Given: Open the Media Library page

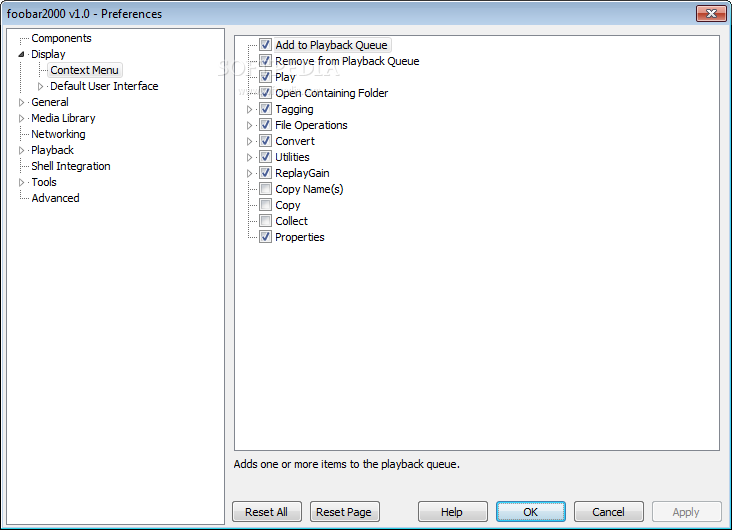Looking at the screenshot, I should (x=63, y=118).
